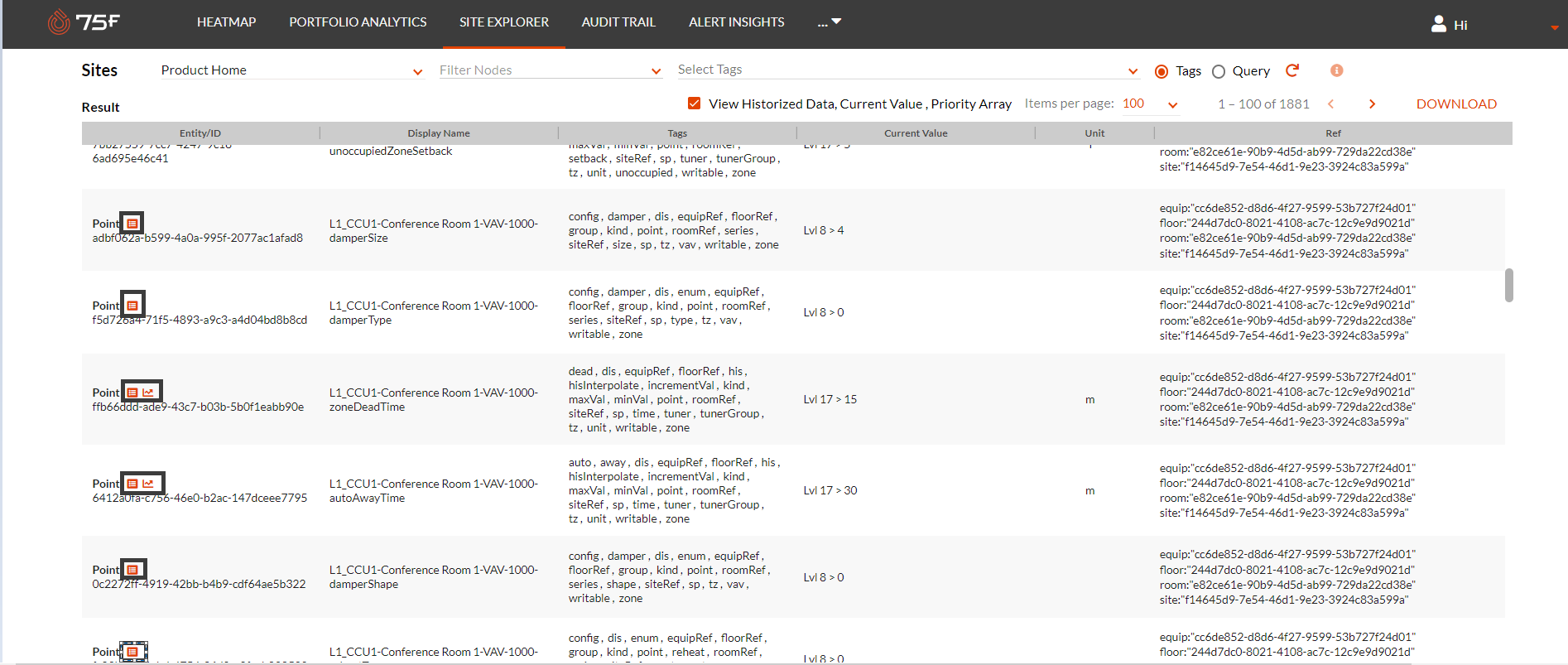Select the Tags radio button
1568x665 pixels.
pyautogui.click(x=1162, y=71)
